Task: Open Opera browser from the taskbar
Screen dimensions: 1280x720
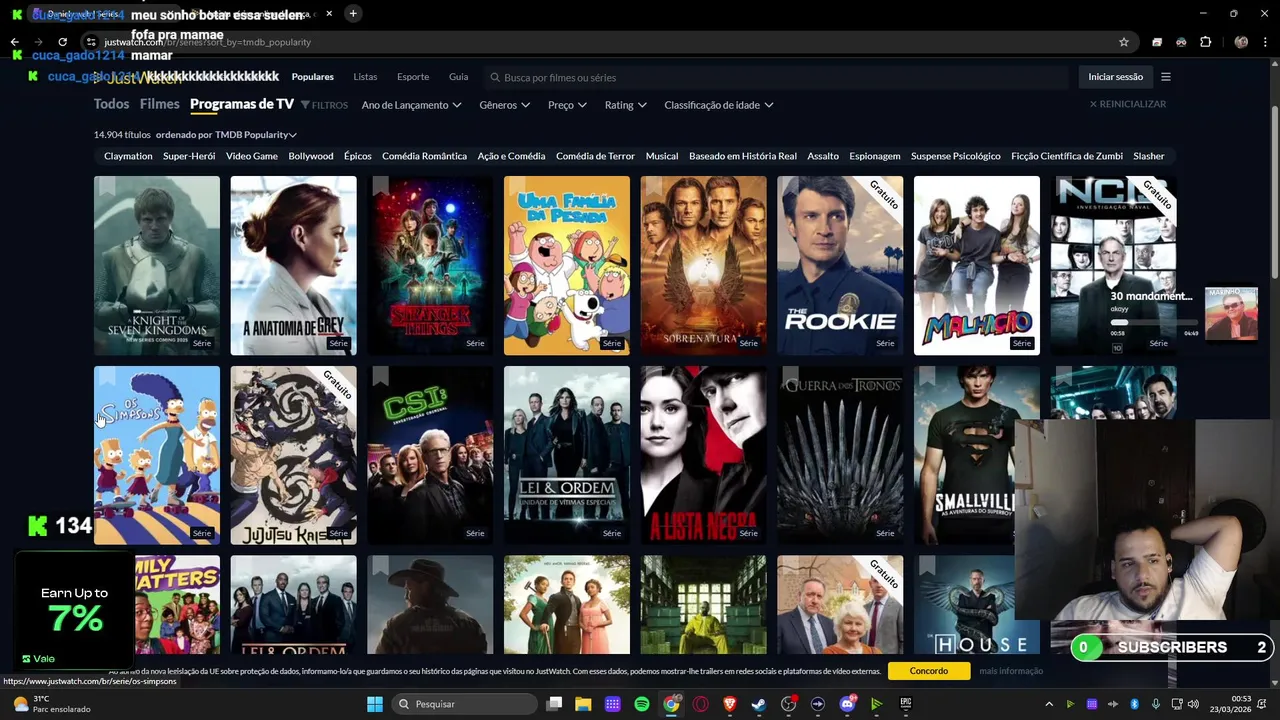Action: (700, 704)
